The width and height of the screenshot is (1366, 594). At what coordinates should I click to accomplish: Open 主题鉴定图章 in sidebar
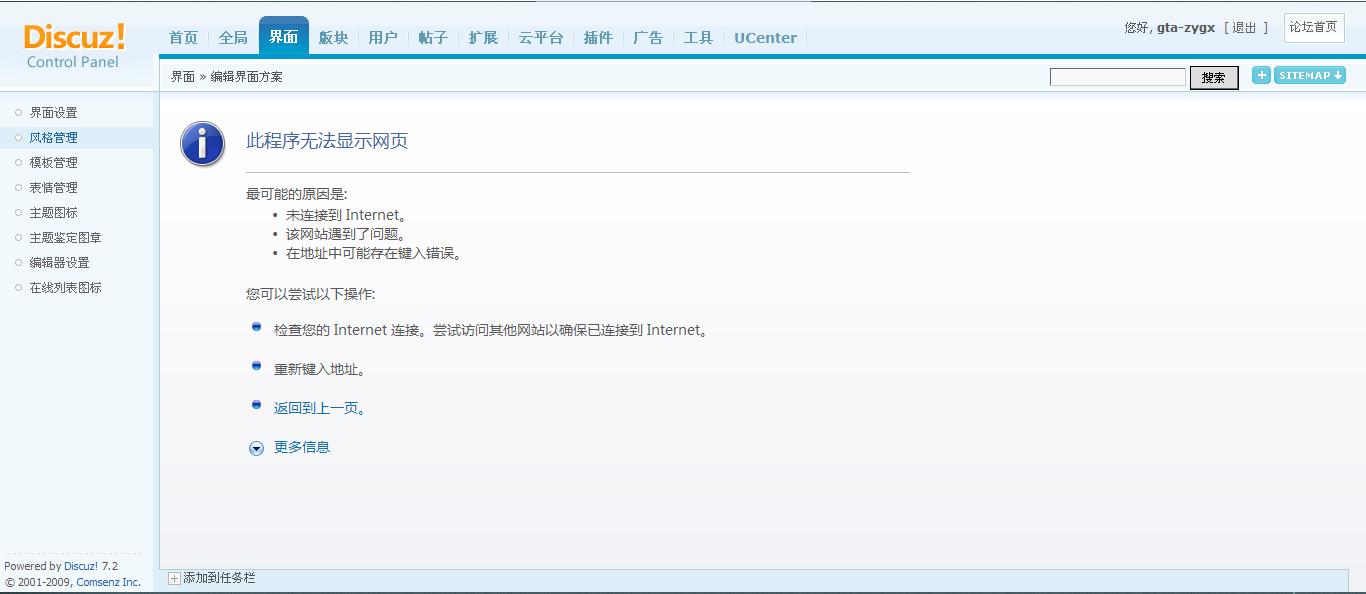[x=65, y=238]
